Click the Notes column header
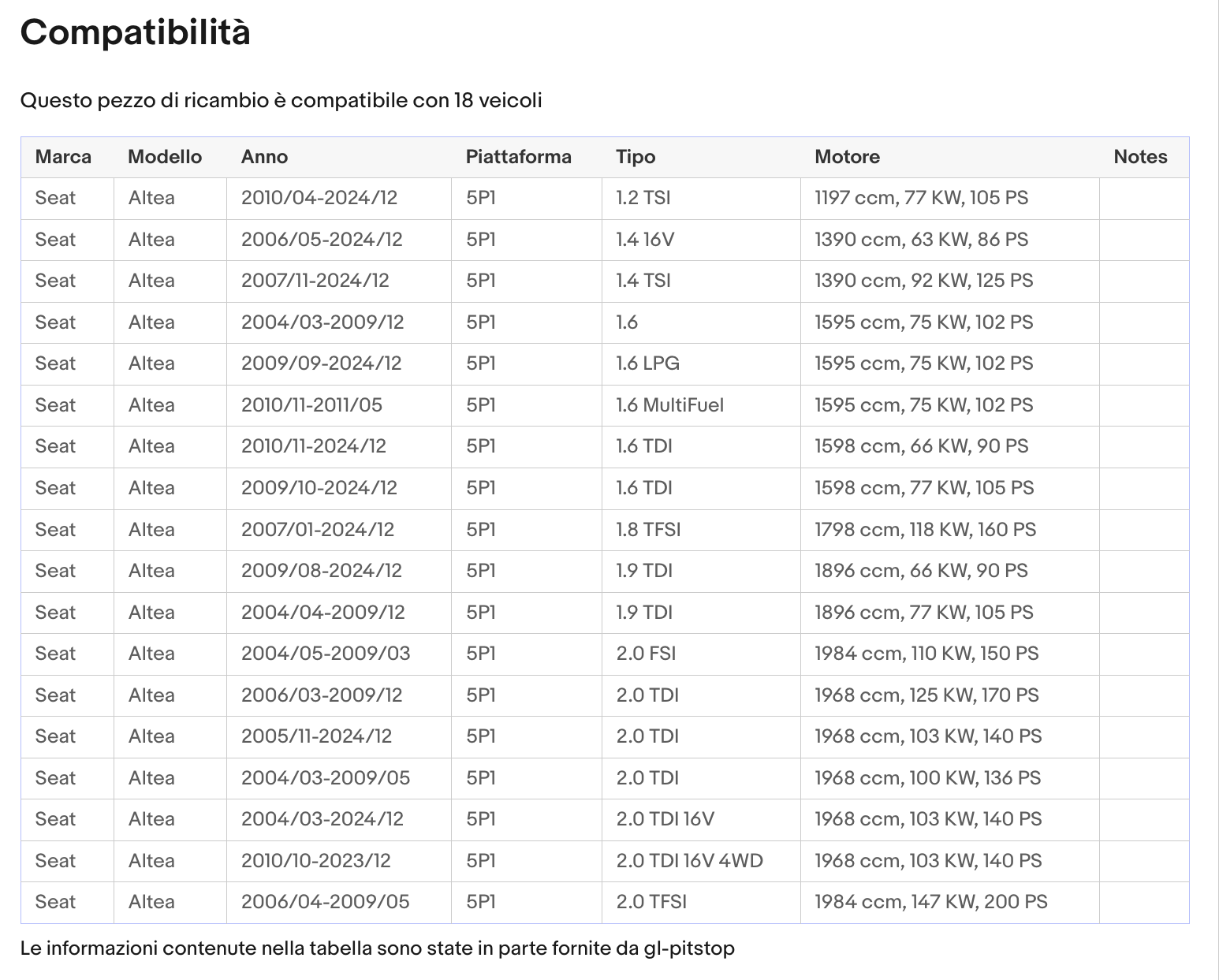This screenshot has height=980, width=1219. point(1140,157)
